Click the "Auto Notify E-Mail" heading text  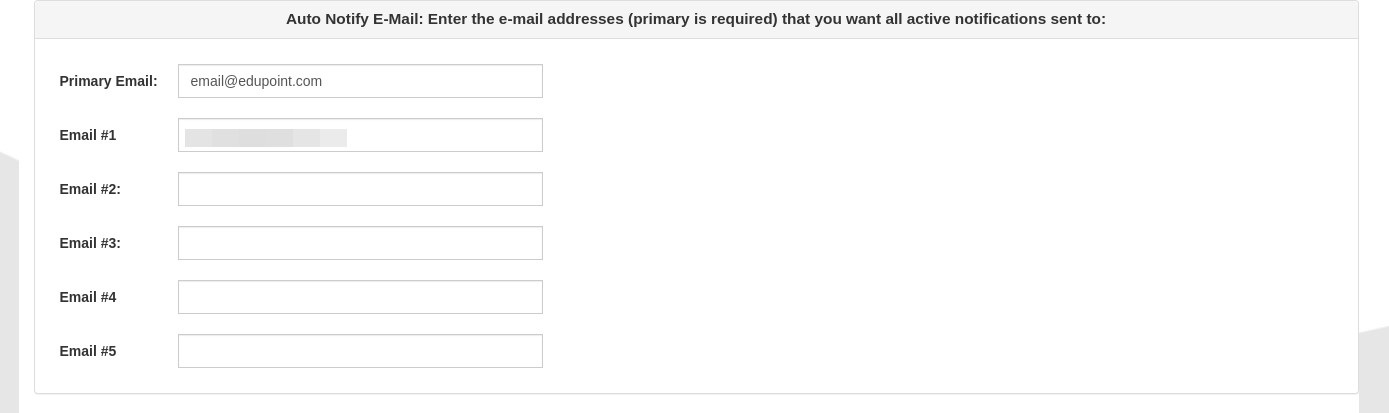(x=353, y=19)
